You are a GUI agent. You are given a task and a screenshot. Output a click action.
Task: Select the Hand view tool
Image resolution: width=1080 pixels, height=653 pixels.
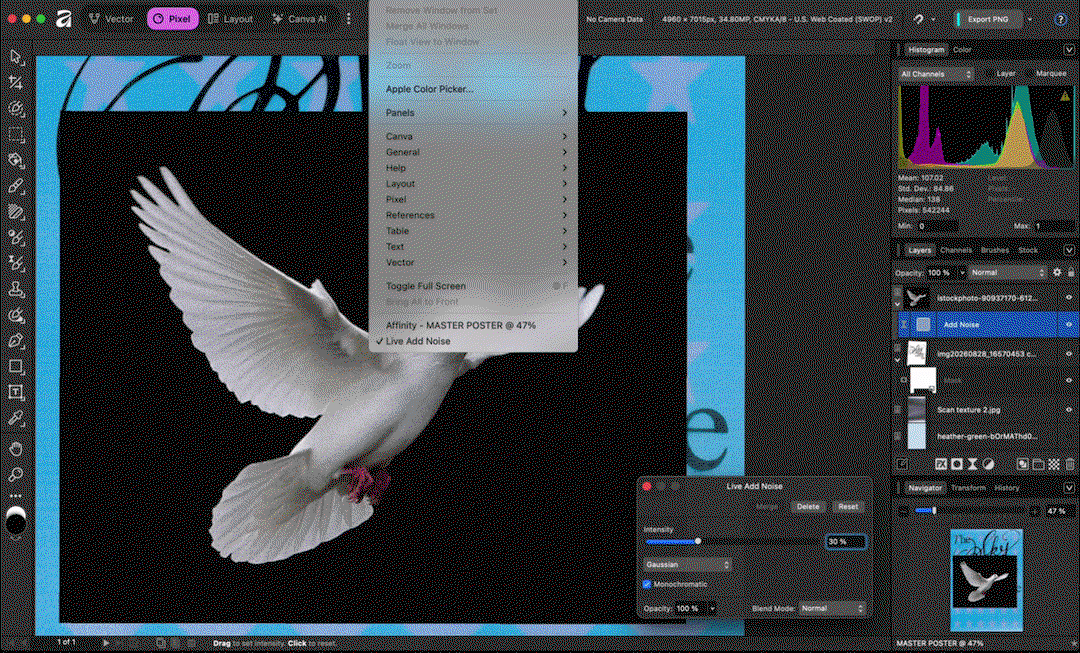click(x=15, y=449)
